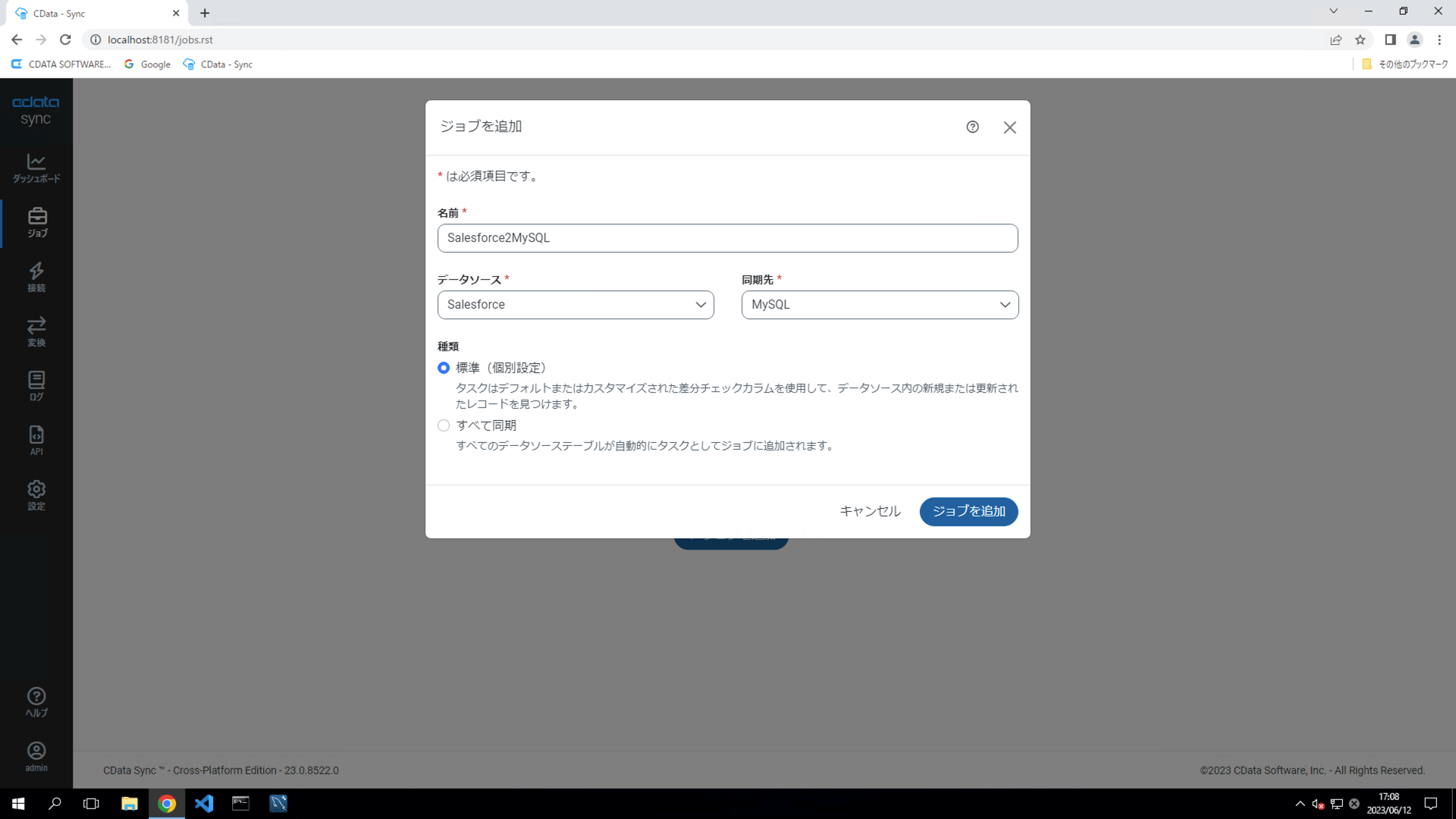The width and height of the screenshot is (1456, 819).
Task: Click the help question icon in dialog
Action: coord(972,127)
